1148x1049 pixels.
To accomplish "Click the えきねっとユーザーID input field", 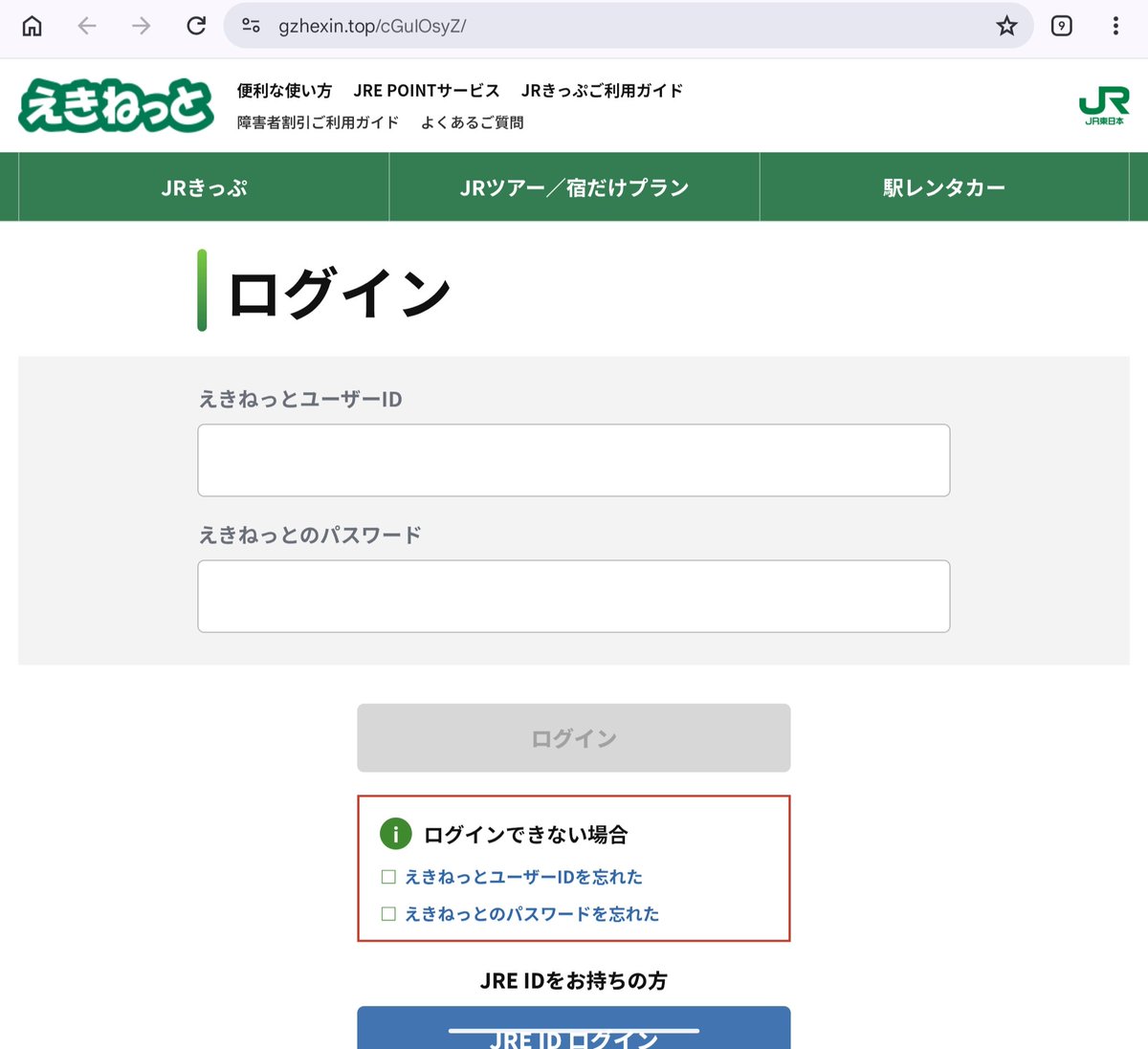I will click(x=574, y=460).
